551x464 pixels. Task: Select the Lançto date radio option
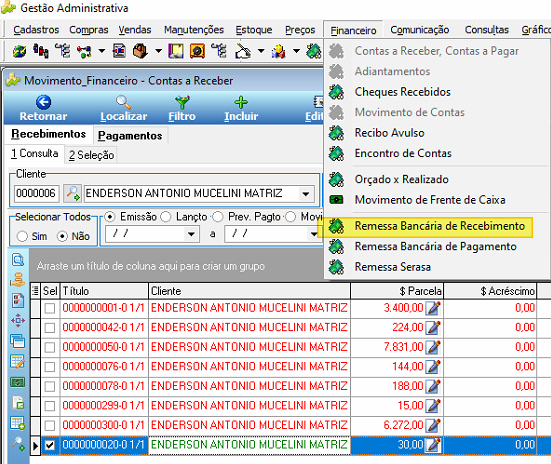click(x=166, y=217)
